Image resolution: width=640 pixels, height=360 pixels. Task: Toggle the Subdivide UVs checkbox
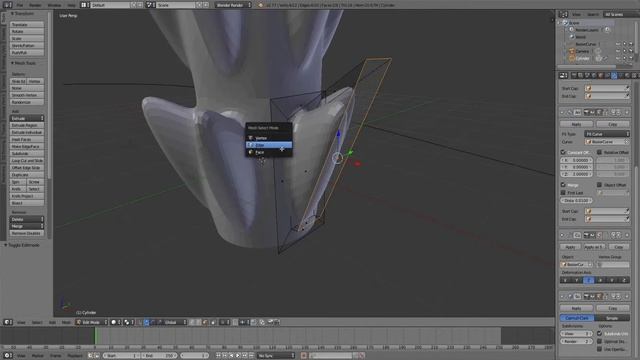coord(599,333)
